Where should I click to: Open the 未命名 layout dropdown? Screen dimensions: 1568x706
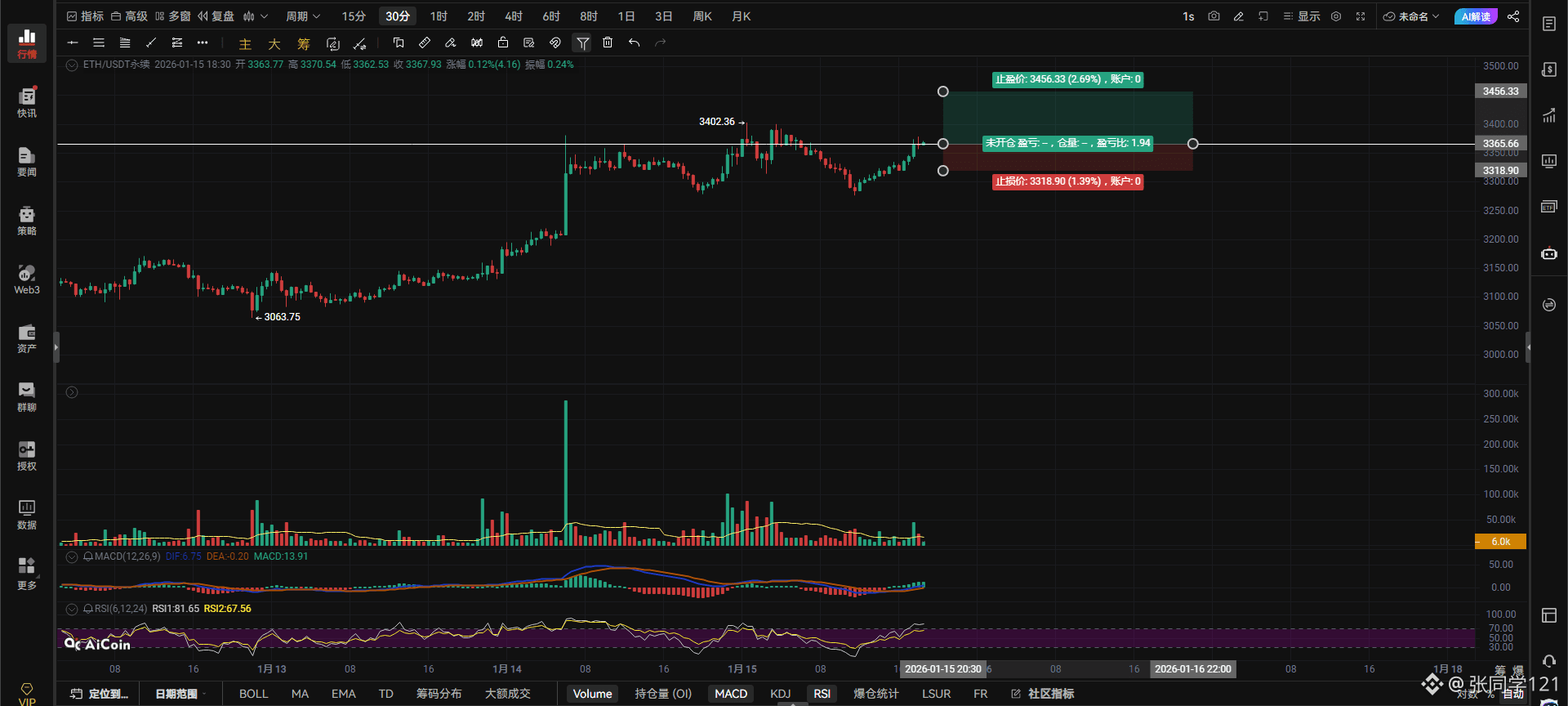coord(1411,16)
